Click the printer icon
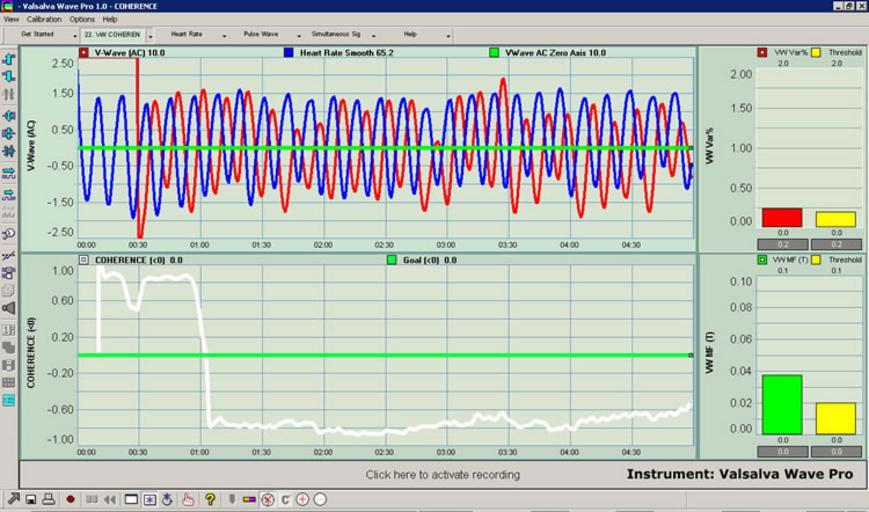Viewport: 869px width, 512px height. tap(48, 499)
